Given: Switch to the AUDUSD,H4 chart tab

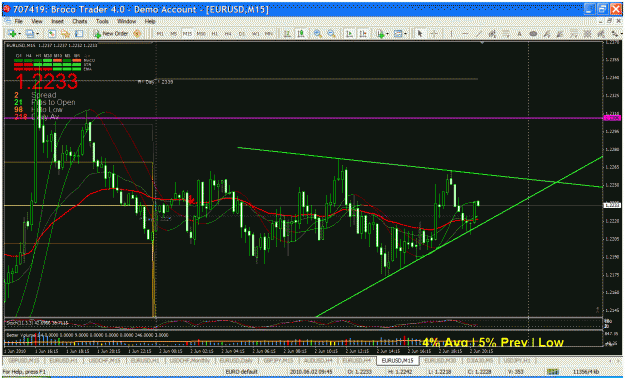Looking at the screenshot, I should pyautogui.click(x=318, y=360).
